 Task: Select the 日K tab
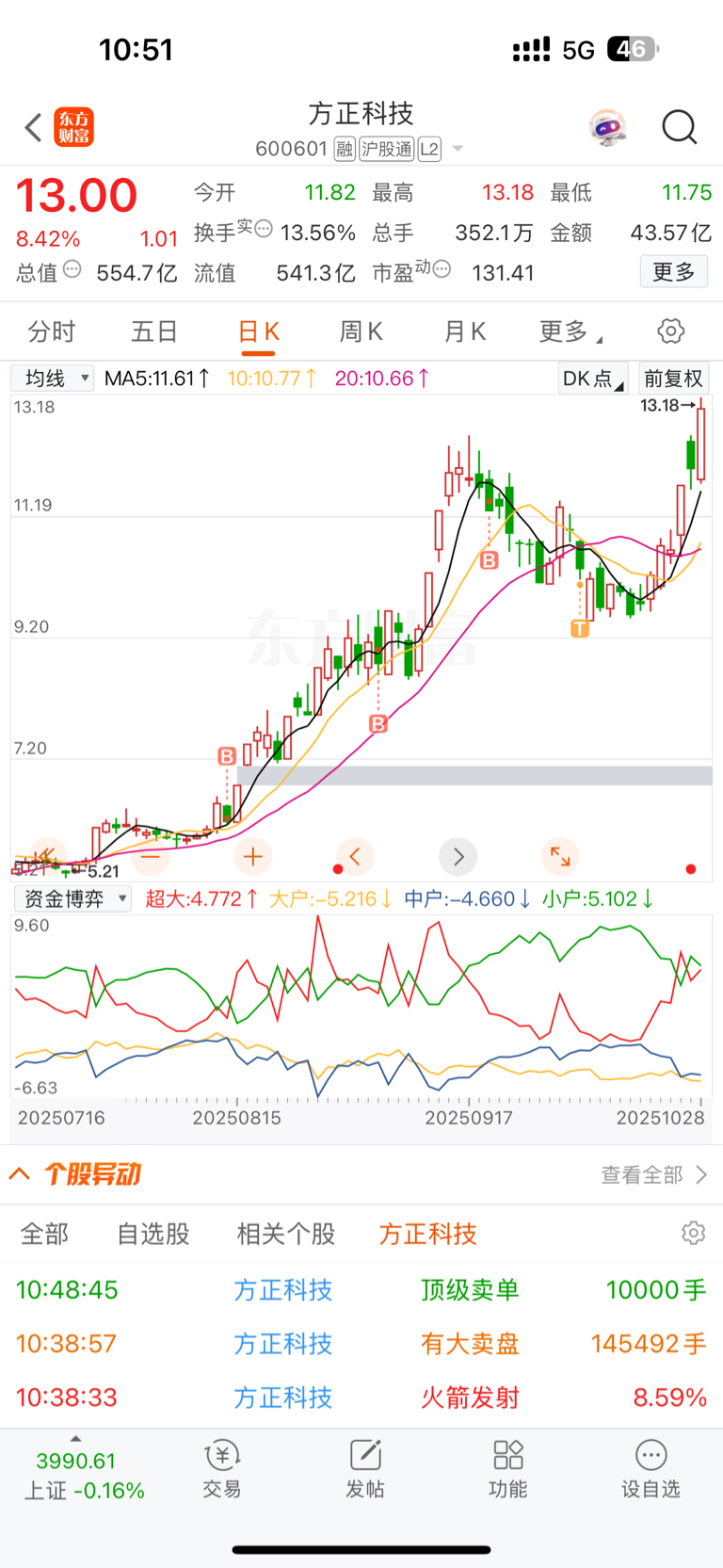coord(258,332)
